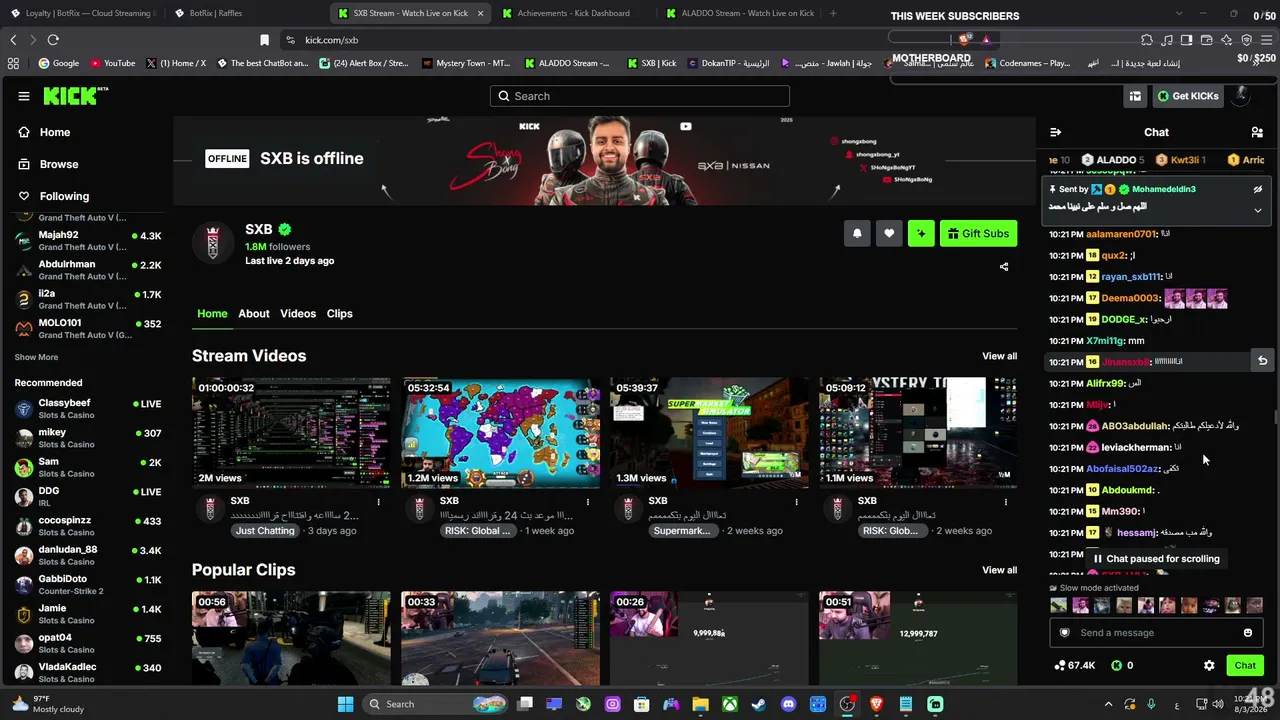Image resolution: width=1280 pixels, height=720 pixels.
Task: Open the YouTube bookmark
Action: 113,63
